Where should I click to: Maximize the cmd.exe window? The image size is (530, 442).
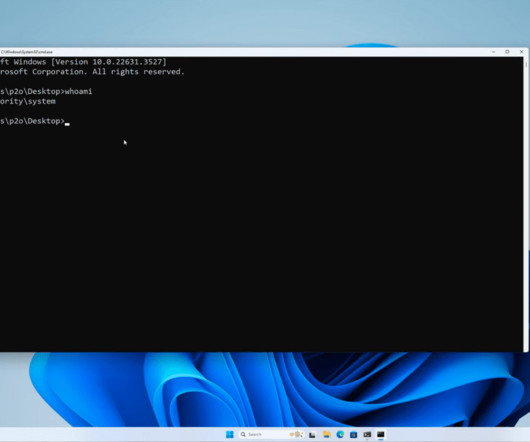point(507,52)
